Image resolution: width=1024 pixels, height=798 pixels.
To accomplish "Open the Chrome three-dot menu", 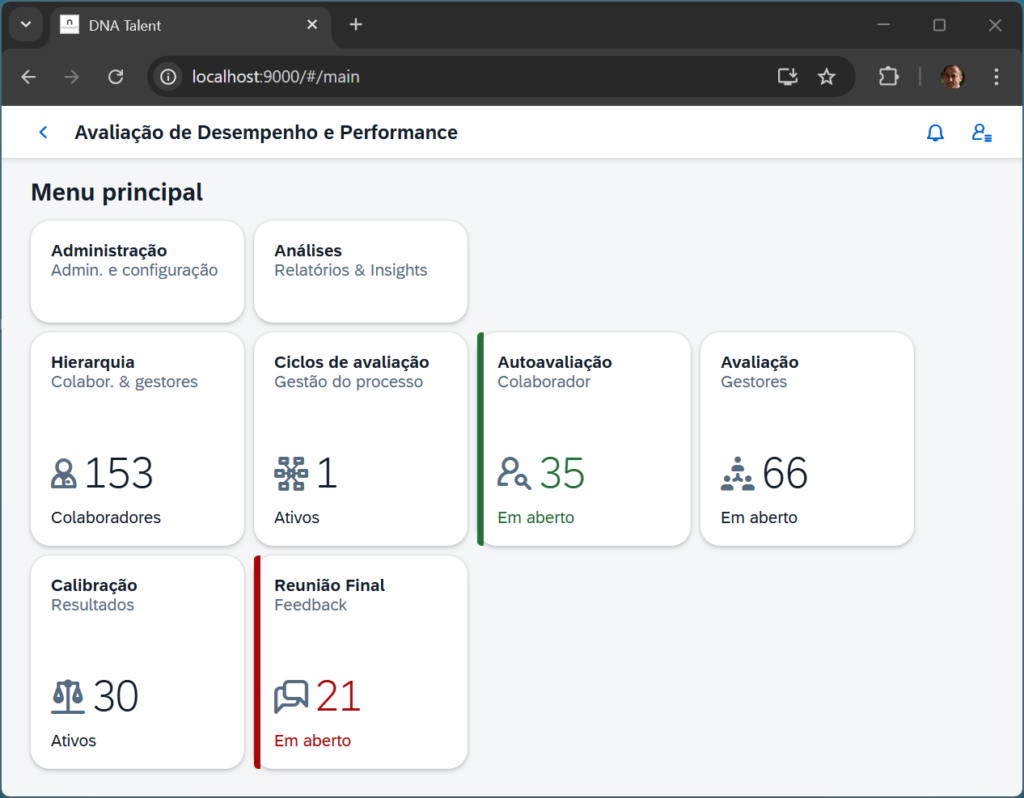I will coord(996,77).
